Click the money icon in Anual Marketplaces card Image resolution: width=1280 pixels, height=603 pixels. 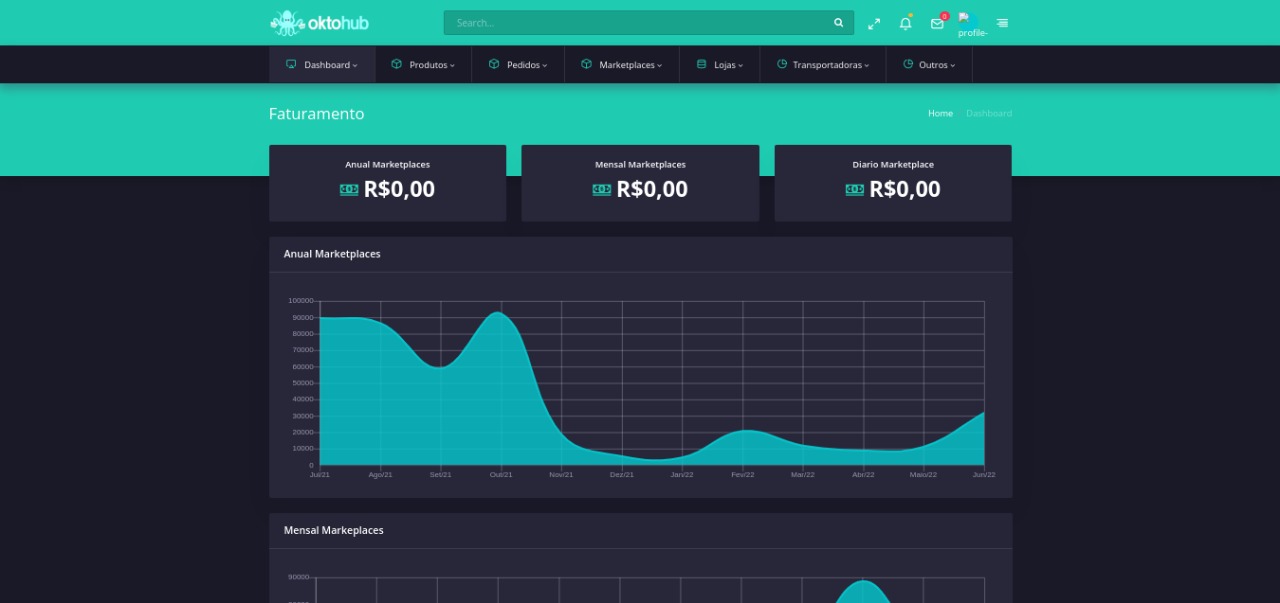tap(349, 189)
